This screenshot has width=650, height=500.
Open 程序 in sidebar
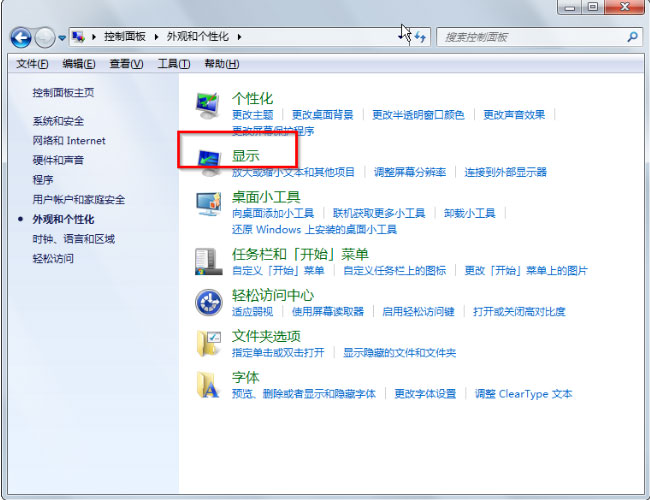click(43, 180)
